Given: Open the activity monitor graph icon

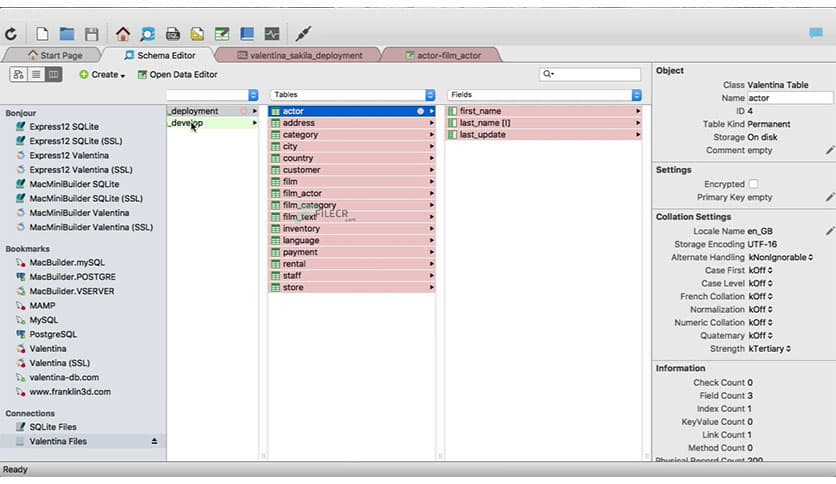Looking at the screenshot, I should click(272, 34).
